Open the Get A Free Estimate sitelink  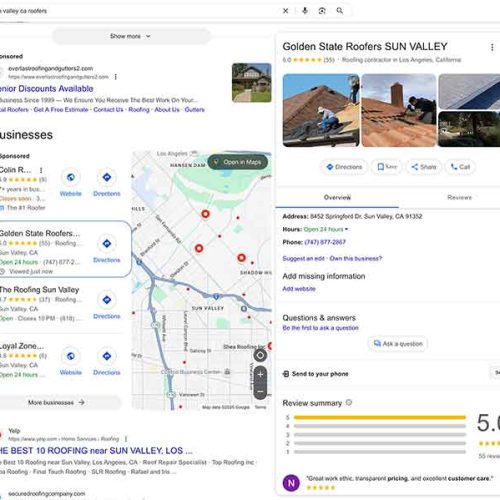[x=61, y=110]
